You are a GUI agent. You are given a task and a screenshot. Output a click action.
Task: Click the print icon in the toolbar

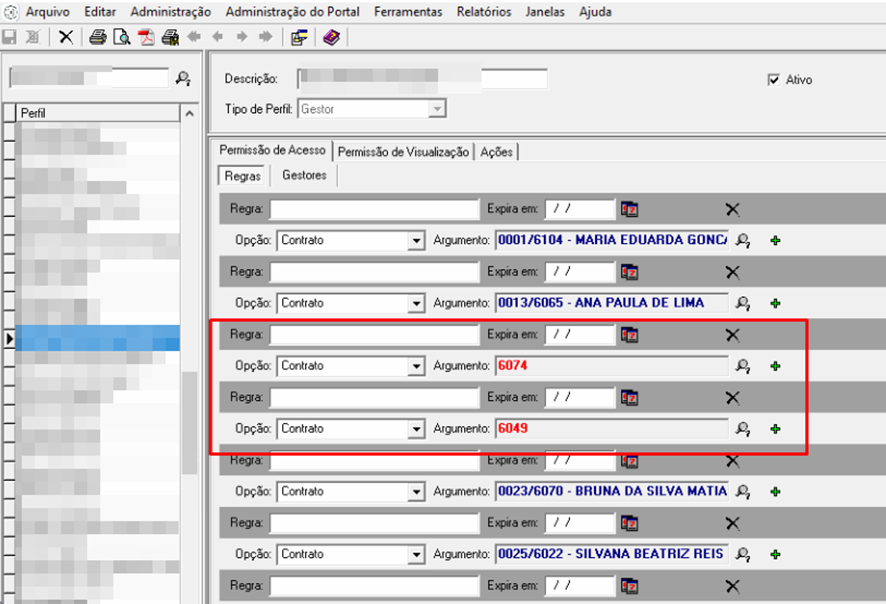(x=97, y=37)
